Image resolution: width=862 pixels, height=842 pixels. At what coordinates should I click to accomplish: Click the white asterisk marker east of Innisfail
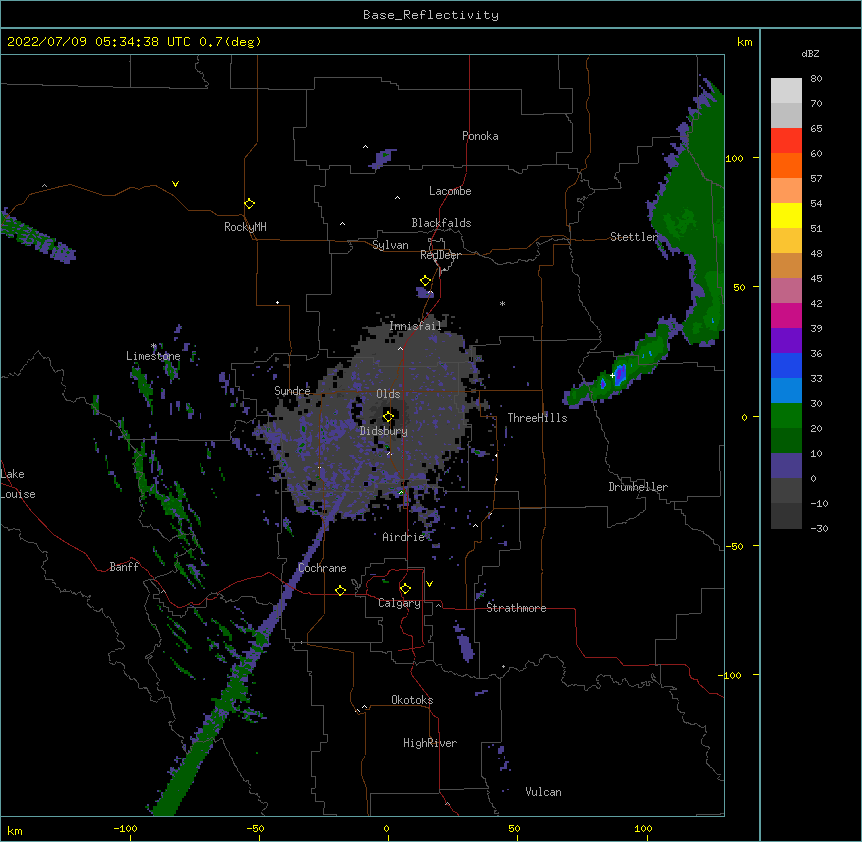click(502, 304)
